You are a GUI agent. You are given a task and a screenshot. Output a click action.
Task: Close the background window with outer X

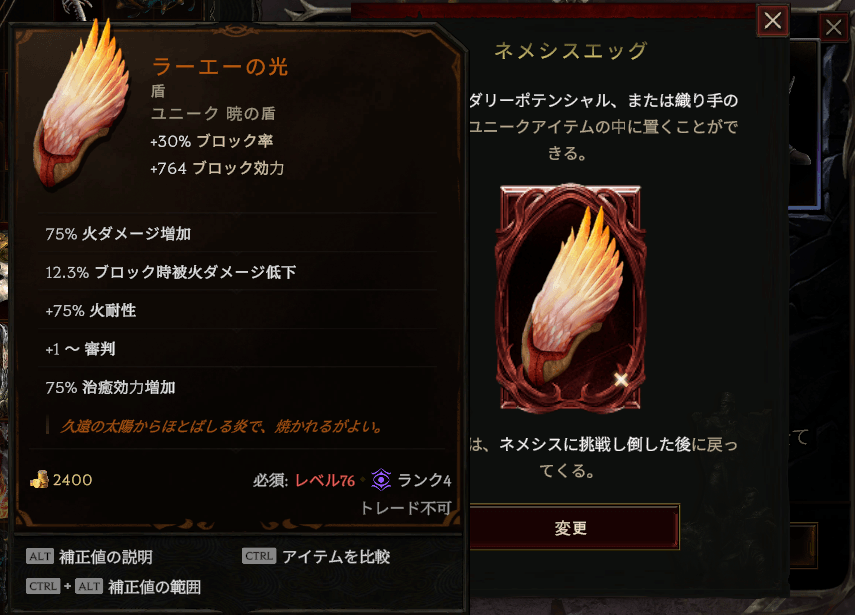(x=834, y=27)
